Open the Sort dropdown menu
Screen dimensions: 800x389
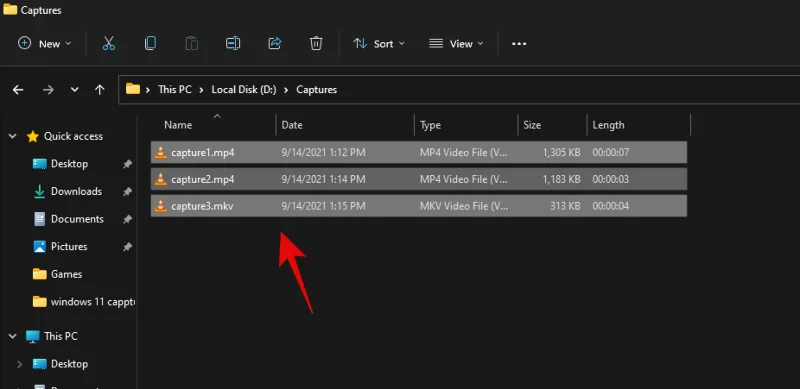379,44
